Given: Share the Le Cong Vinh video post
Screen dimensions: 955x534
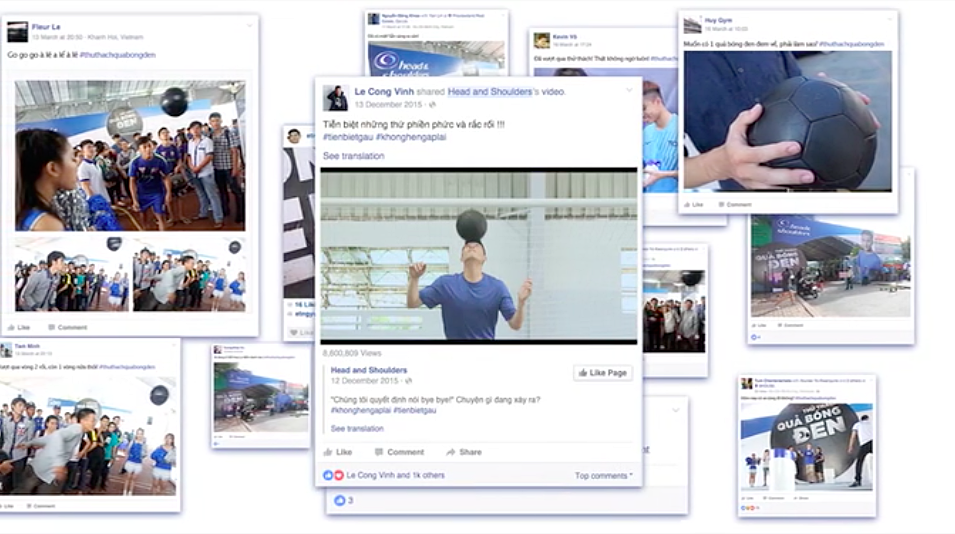Looking at the screenshot, I should click(464, 452).
